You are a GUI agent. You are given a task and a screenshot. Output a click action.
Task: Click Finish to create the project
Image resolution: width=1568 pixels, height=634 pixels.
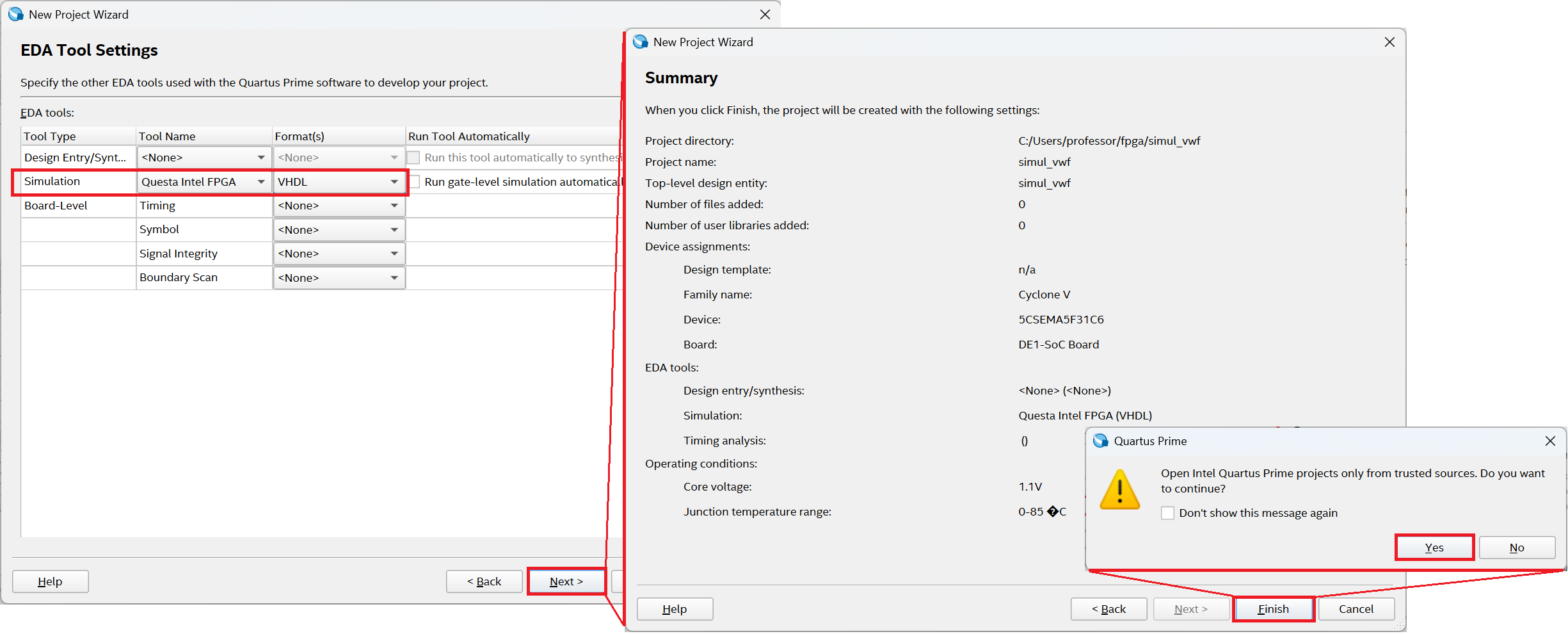(1273, 609)
